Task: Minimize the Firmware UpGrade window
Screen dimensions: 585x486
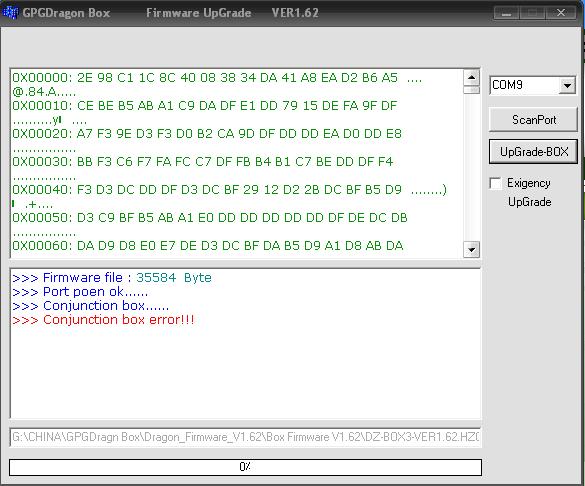Action: pyautogui.click(x=506, y=13)
